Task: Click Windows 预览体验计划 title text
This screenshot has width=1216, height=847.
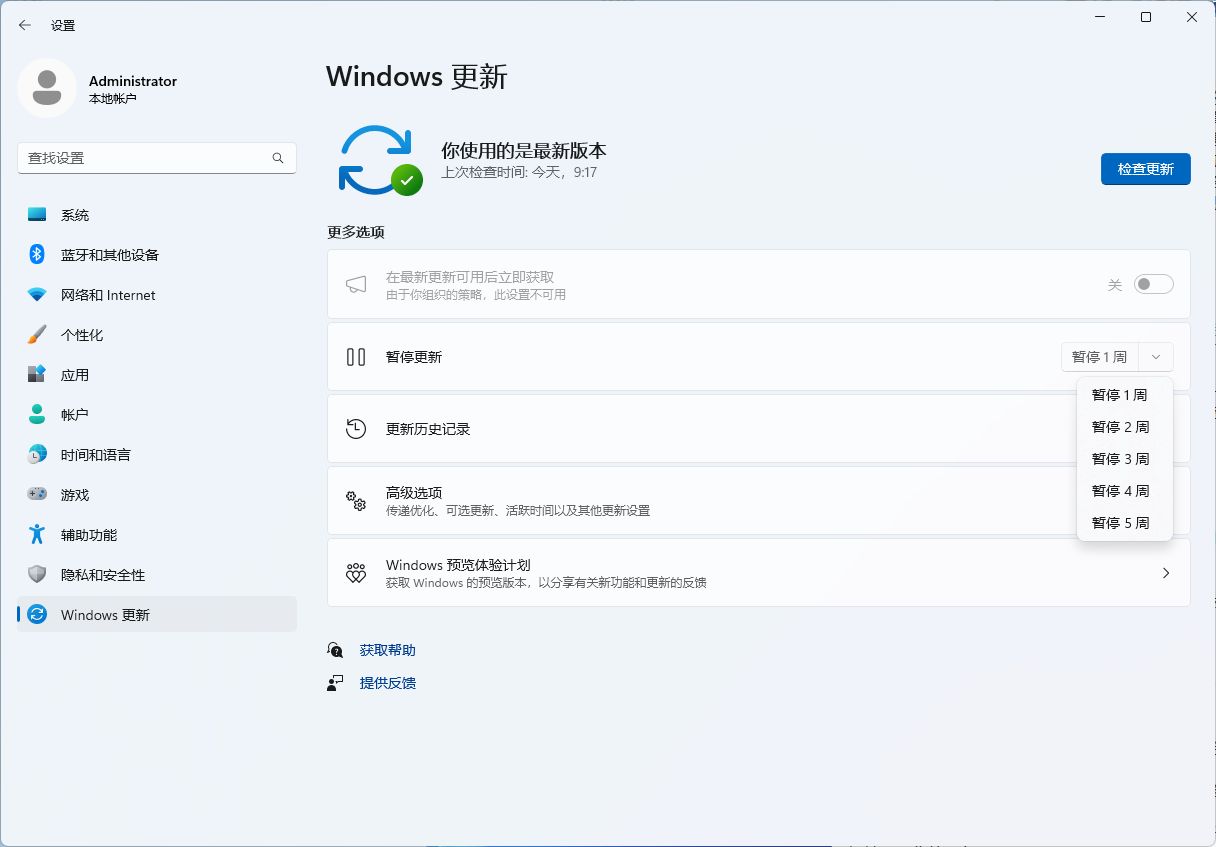Action: (458, 565)
